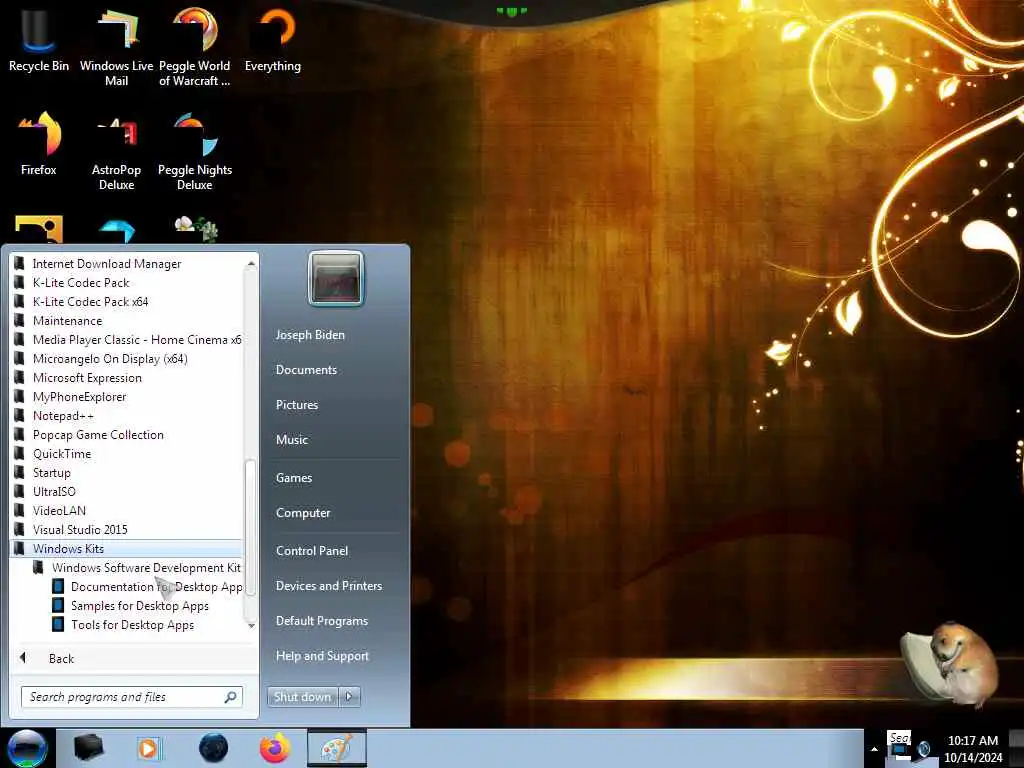Open Joseph Biden user folder
This screenshot has height=768, width=1024.
click(310, 334)
